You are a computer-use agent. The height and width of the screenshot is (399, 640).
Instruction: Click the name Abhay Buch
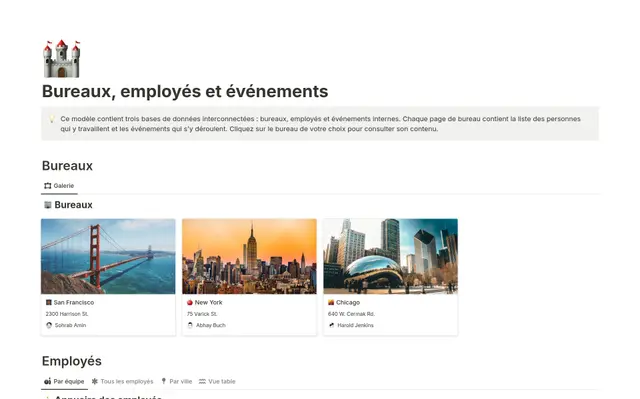(x=211, y=325)
